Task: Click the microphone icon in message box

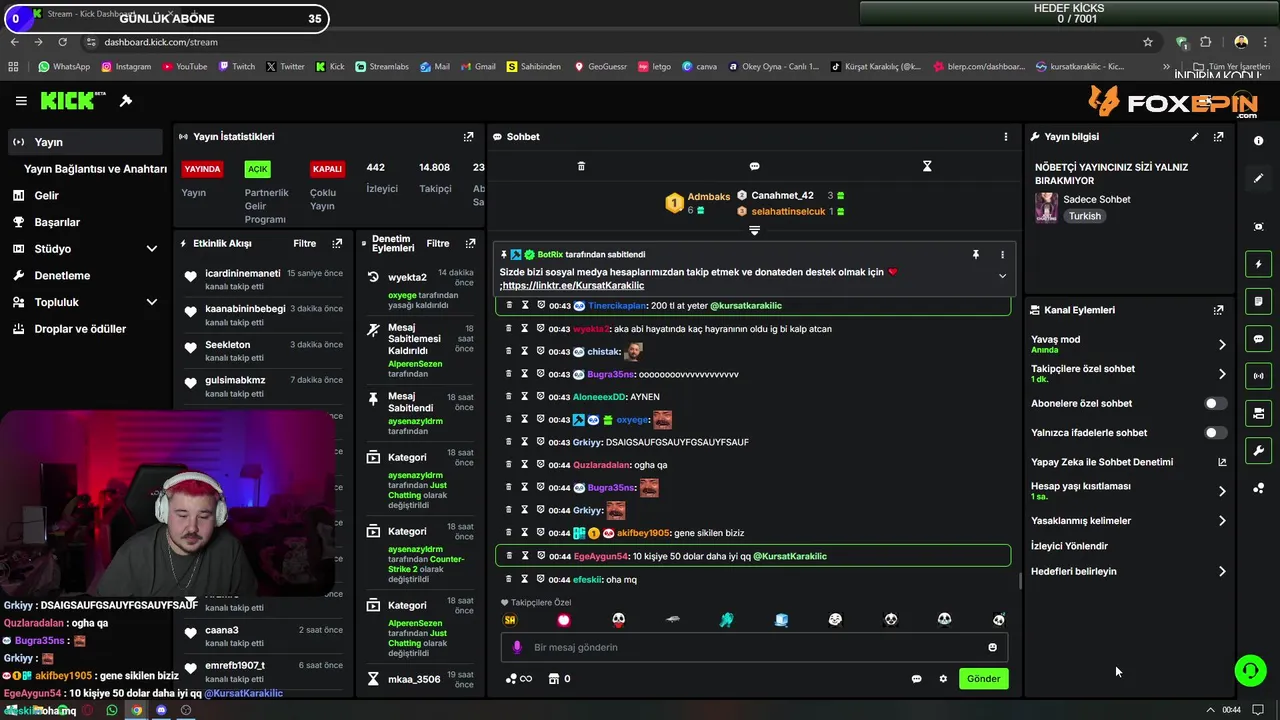Action: pyautogui.click(x=517, y=647)
